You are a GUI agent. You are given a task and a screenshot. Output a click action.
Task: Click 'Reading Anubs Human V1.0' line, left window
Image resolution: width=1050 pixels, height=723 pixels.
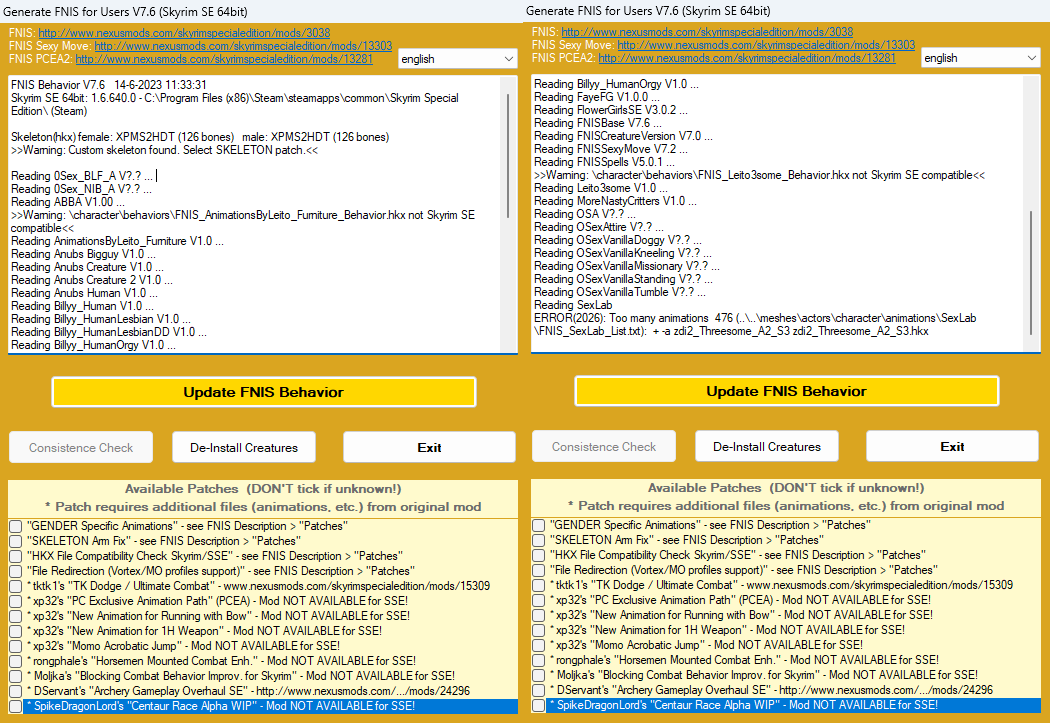[x=84, y=293]
